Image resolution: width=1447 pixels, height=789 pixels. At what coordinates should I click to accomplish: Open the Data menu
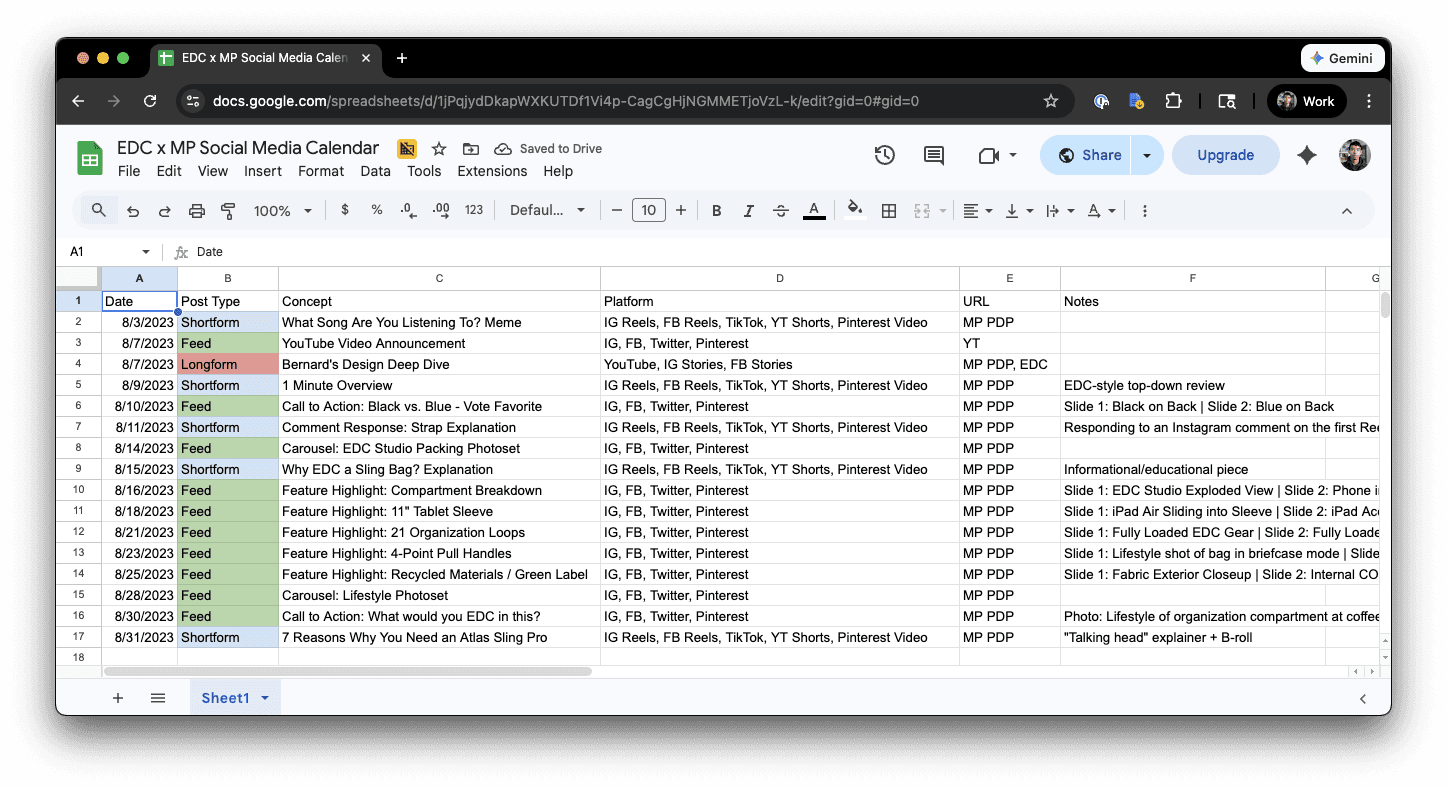376,171
